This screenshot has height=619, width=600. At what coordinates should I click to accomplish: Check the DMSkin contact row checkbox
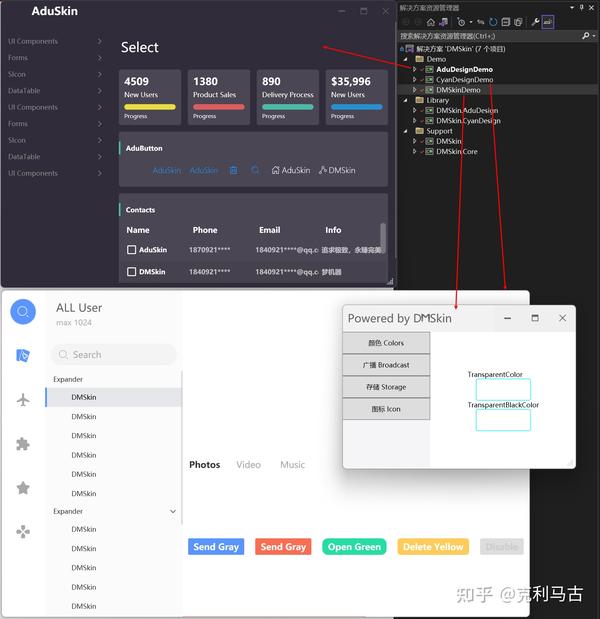131,272
